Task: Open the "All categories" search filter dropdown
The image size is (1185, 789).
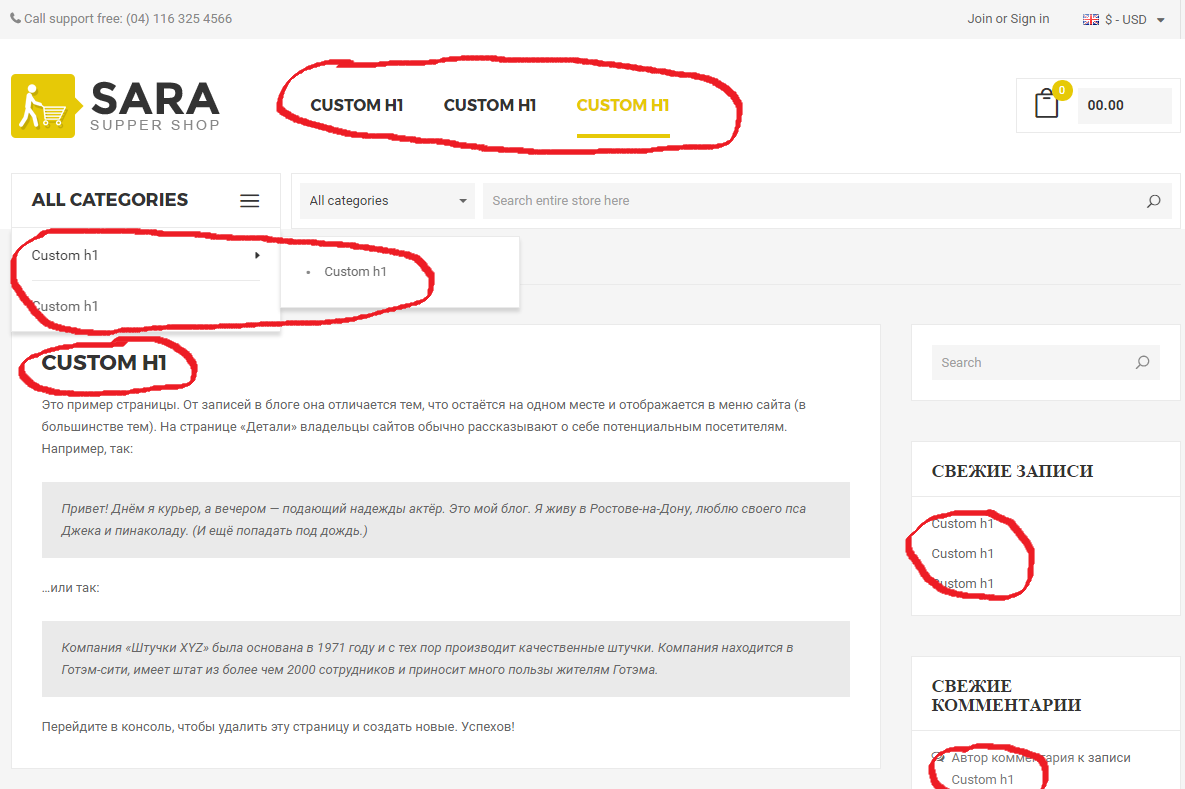Action: point(388,201)
